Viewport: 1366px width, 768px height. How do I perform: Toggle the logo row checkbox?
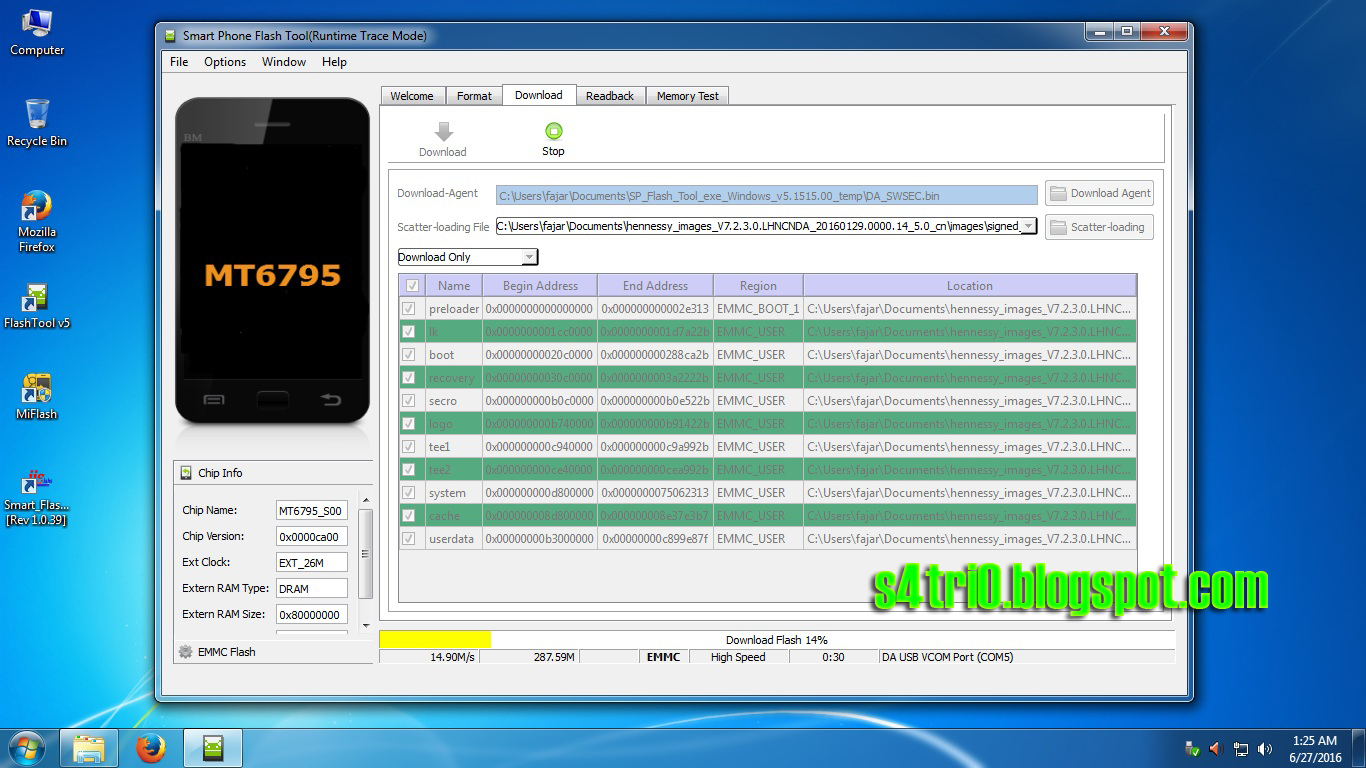pyautogui.click(x=409, y=424)
